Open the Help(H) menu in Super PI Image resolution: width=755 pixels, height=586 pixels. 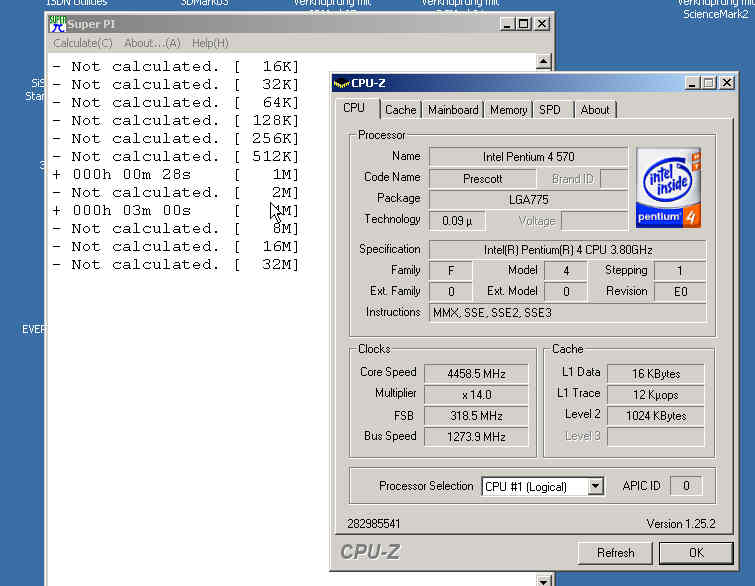tap(210, 43)
